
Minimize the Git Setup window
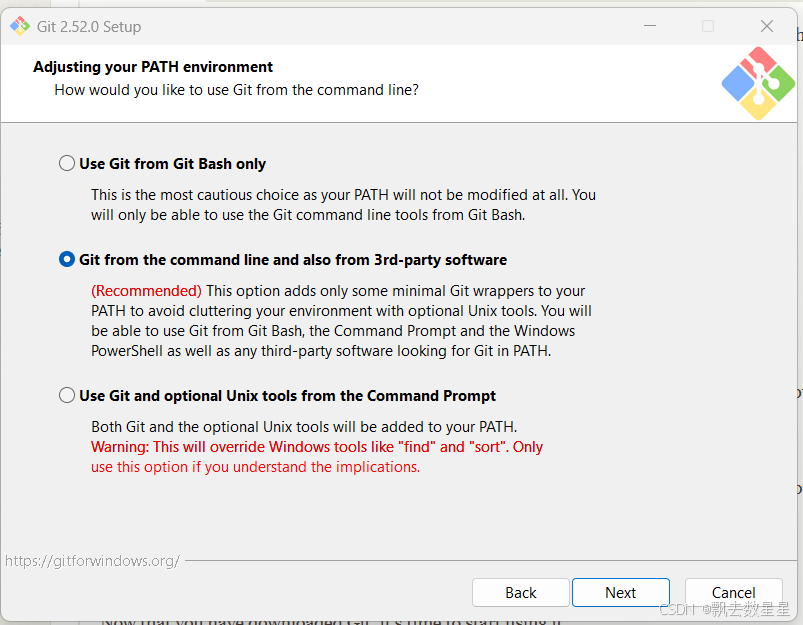pyautogui.click(x=650, y=26)
